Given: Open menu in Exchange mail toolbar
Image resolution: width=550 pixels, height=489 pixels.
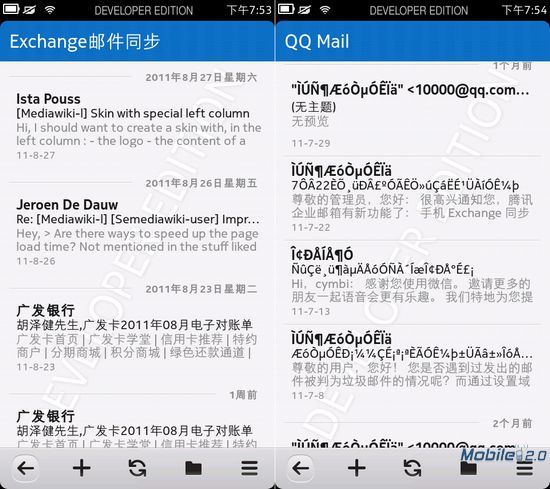Looking at the screenshot, I should [249, 468].
